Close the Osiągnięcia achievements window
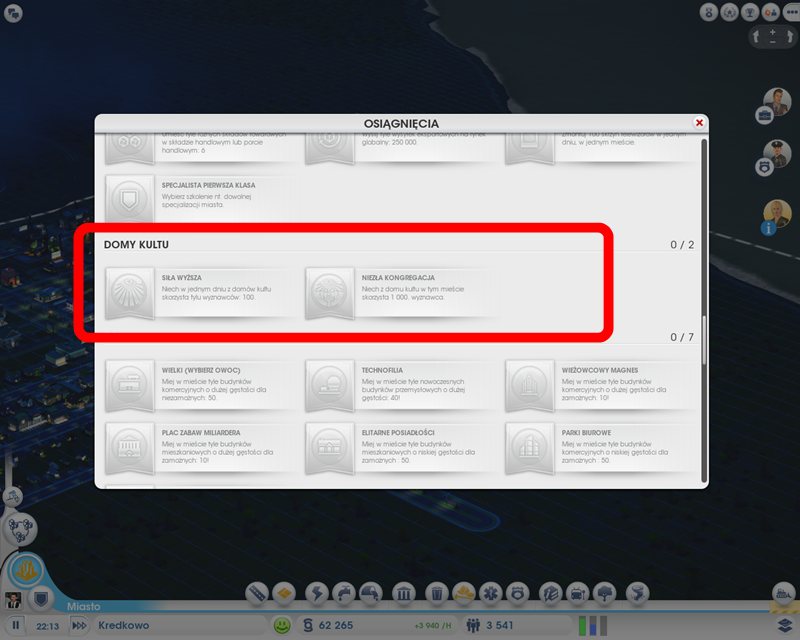The image size is (800, 640). (x=699, y=122)
